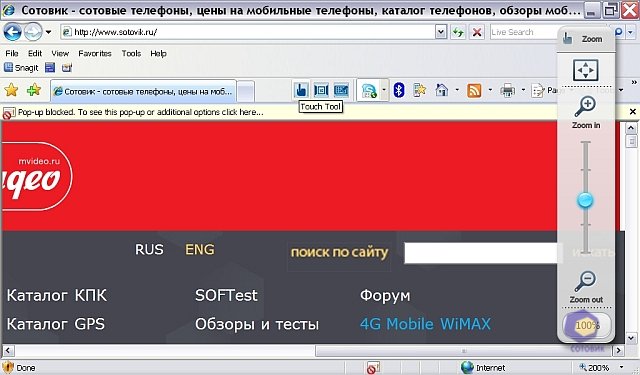Click the mvideo.ru banner logo
This screenshot has width=640, height=375.
[x=37, y=176]
